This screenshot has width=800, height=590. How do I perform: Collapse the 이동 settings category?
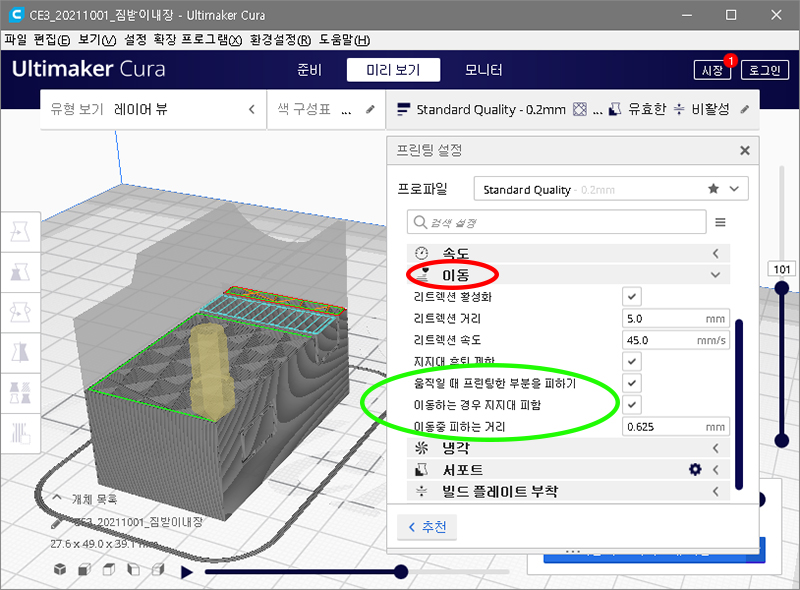click(568, 275)
